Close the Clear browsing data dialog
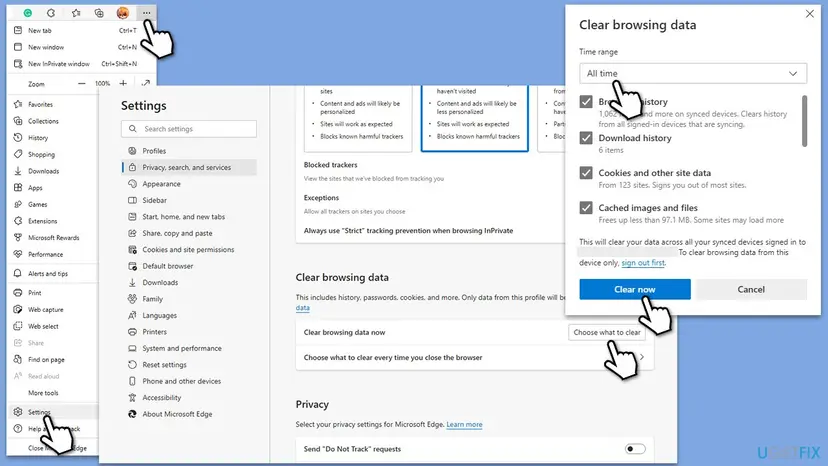This screenshot has width=828, height=466. click(810, 14)
